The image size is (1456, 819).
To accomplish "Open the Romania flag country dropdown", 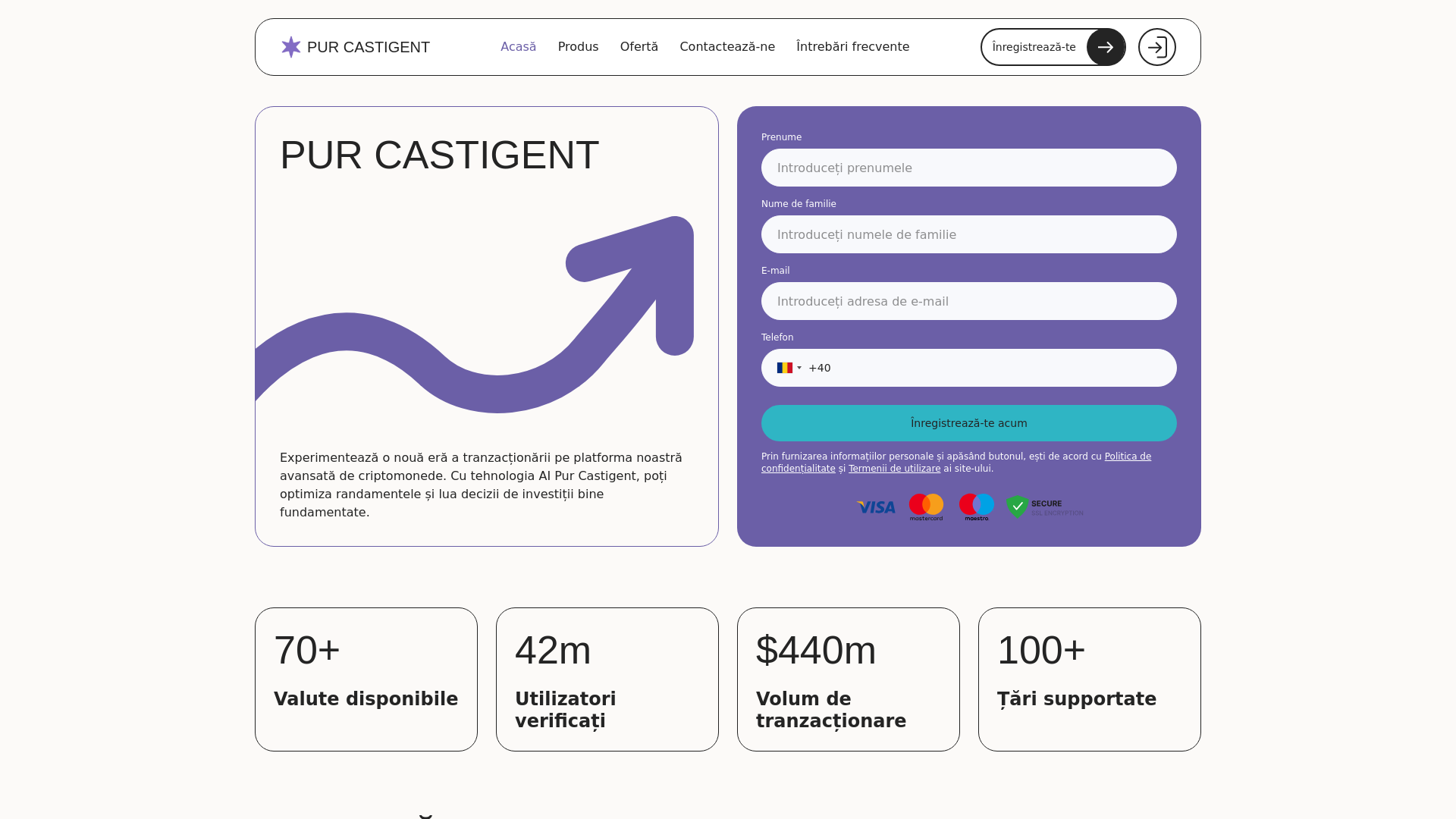I will coord(789,368).
